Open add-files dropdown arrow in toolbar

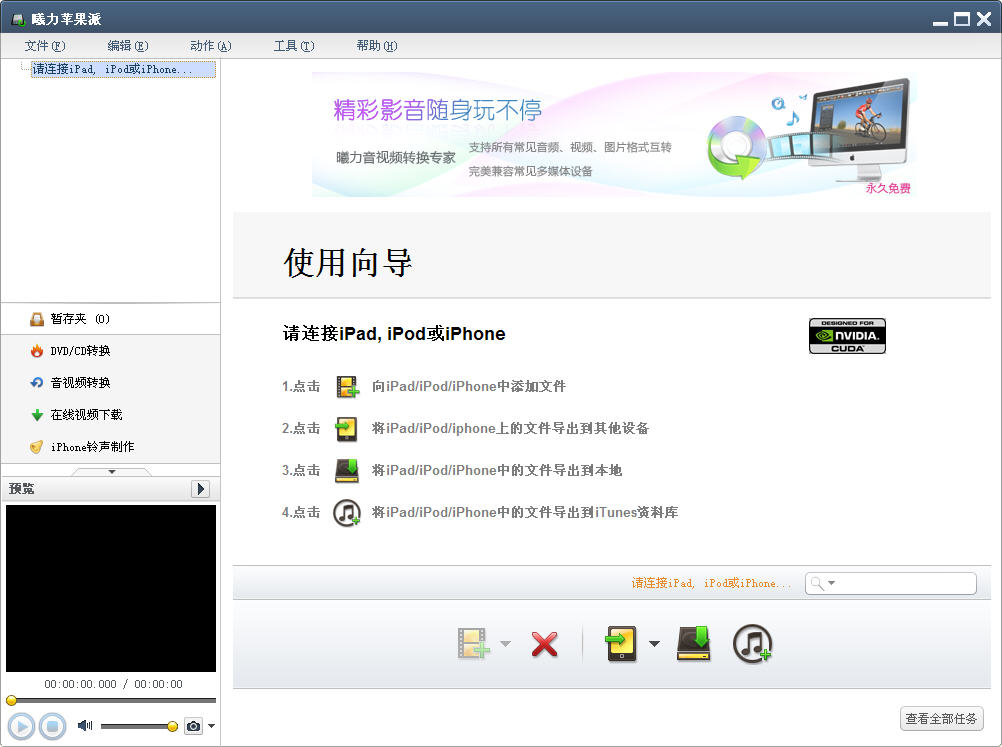pos(505,643)
